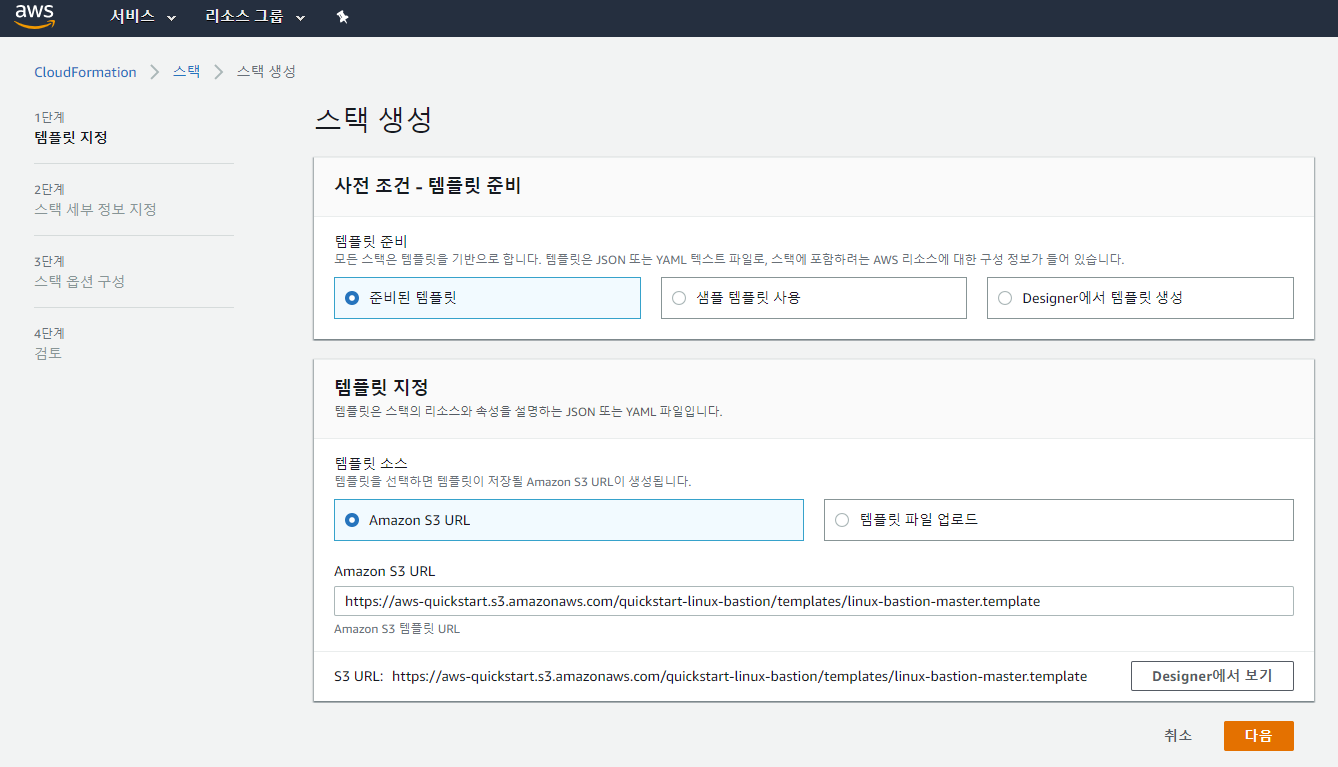
Task: Go to 스택 breadcrumb link
Action: (x=186, y=72)
